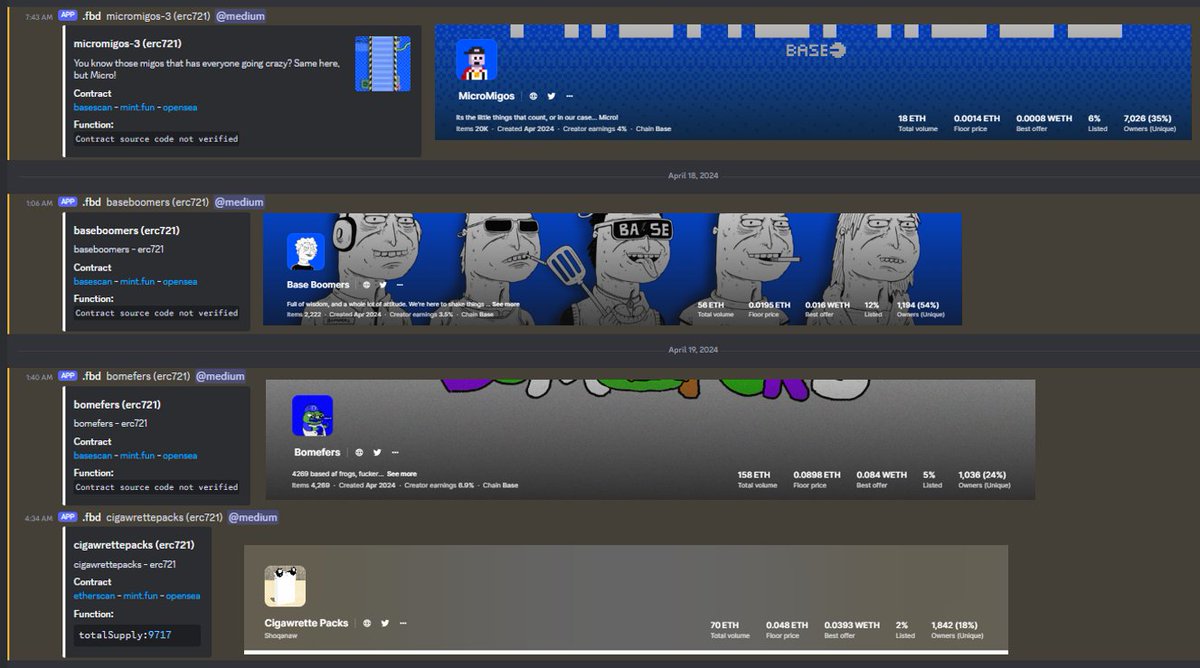1200x668 pixels.
Task: Open the Base Boomers collection avatar
Action: (306, 251)
